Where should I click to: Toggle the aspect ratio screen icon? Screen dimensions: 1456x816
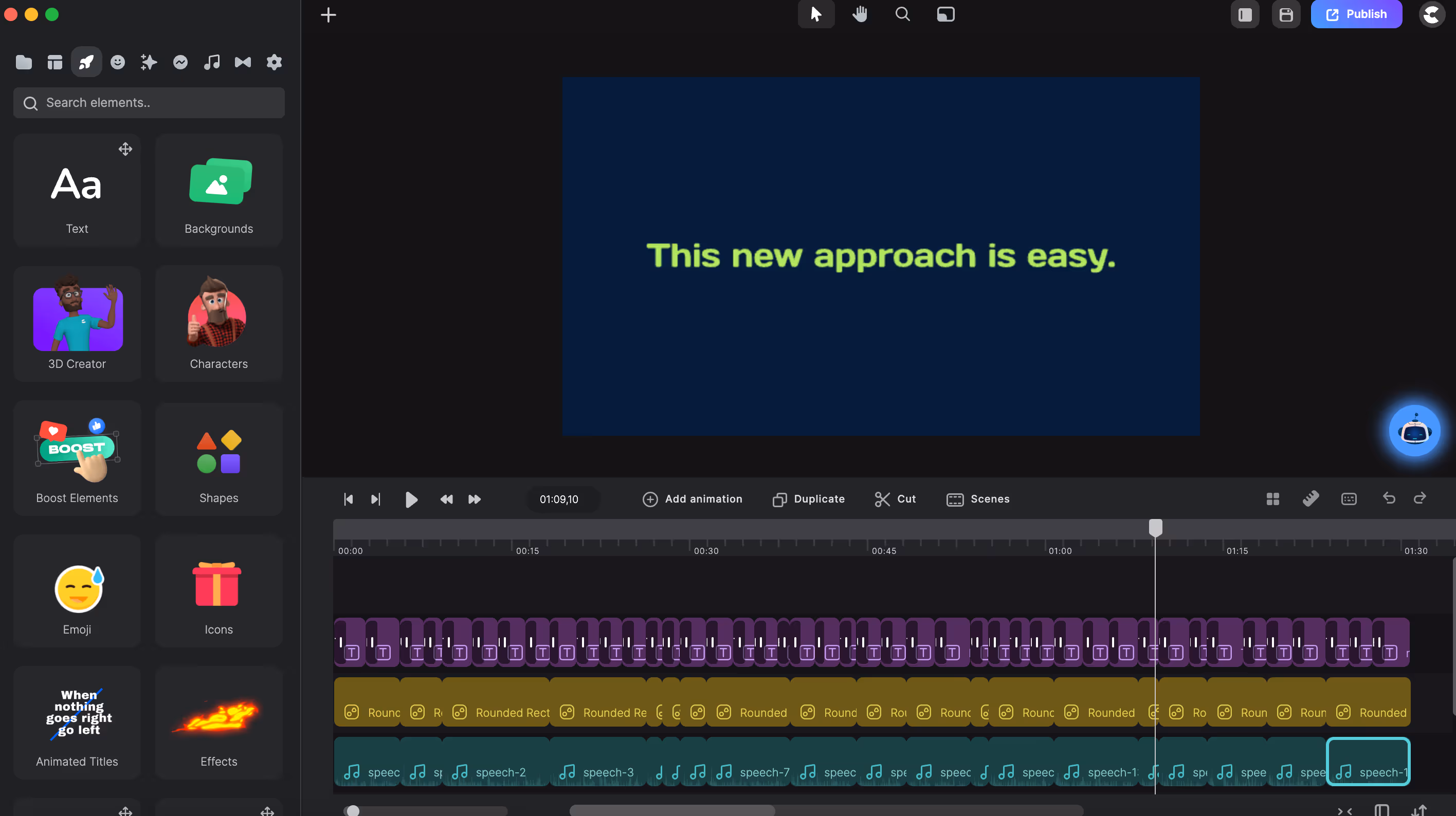click(945, 14)
